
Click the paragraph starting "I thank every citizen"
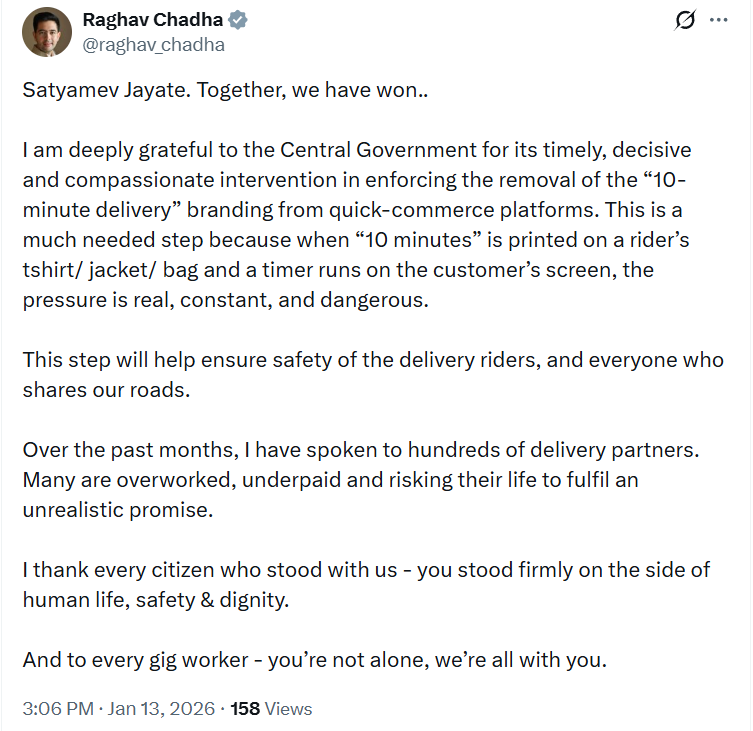pos(366,584)
